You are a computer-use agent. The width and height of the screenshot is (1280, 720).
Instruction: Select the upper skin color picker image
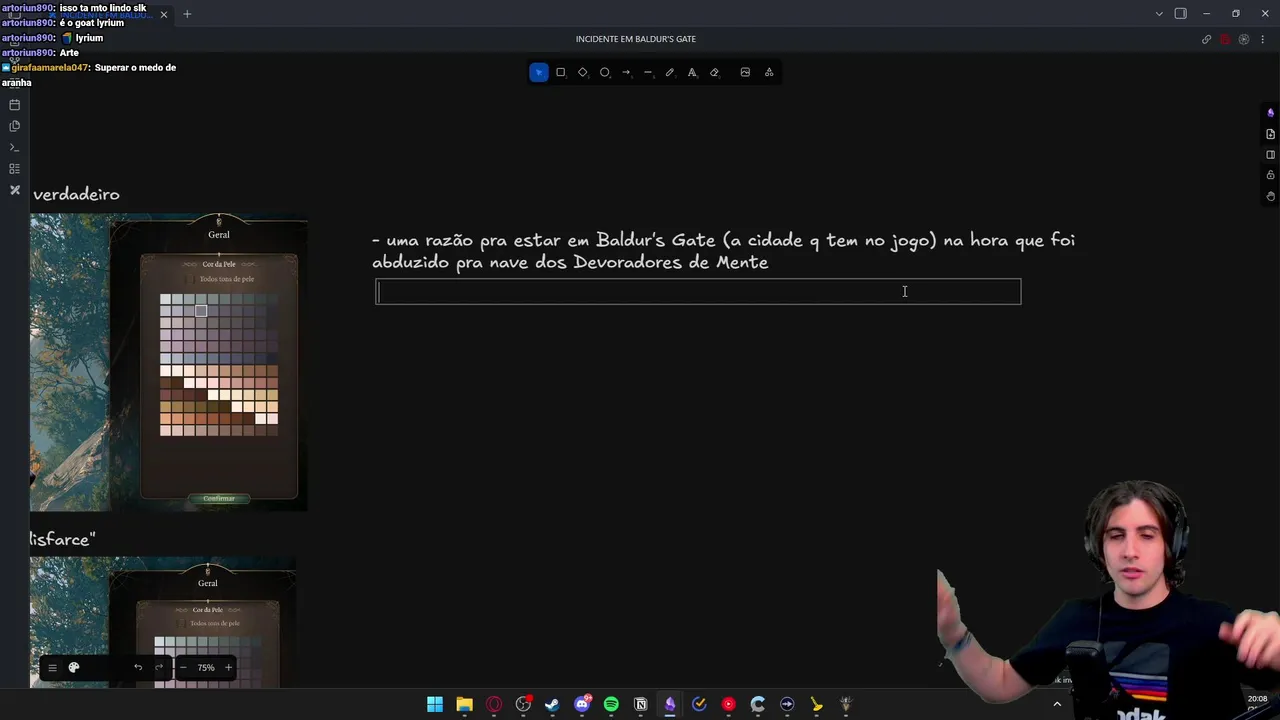169,362
